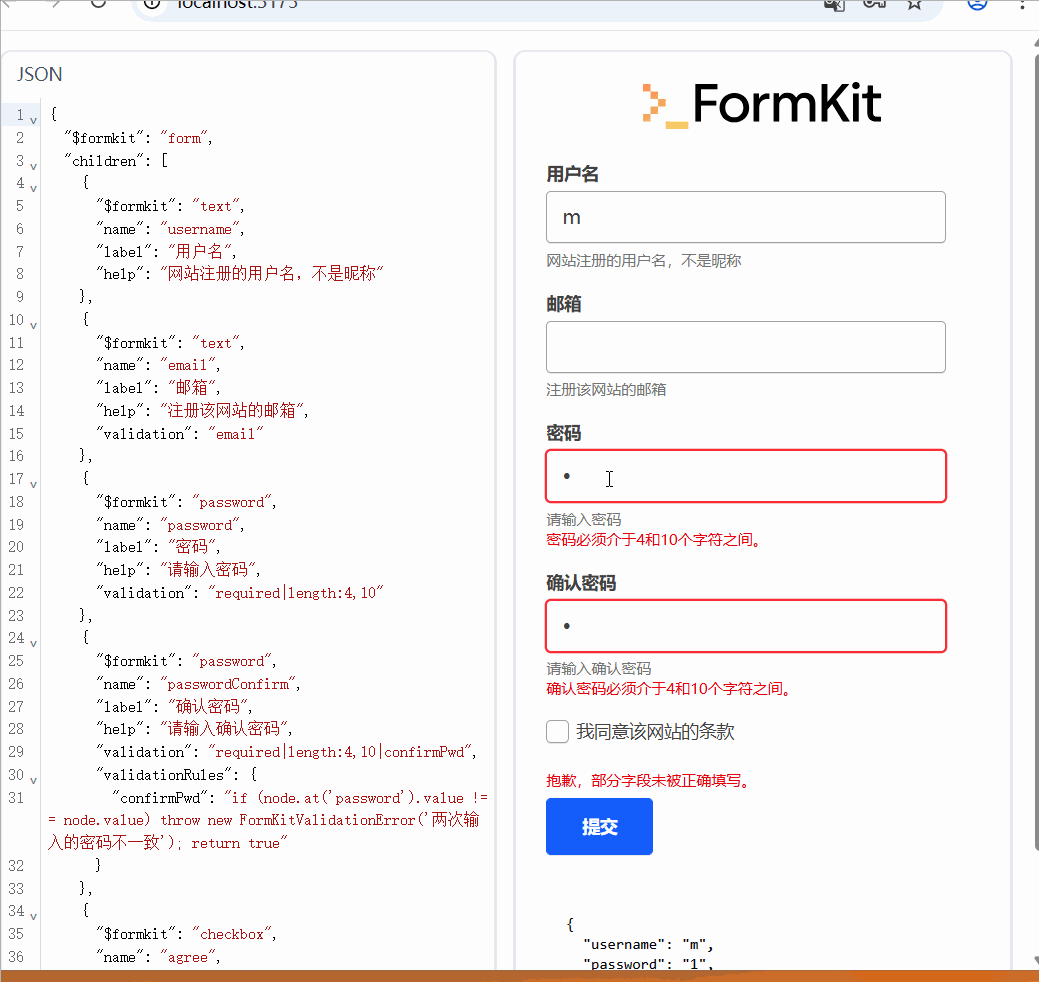1039x982 pixels.
Task: Click the FormKit logo
Action: pyautogui.click(x=762, y=104)
